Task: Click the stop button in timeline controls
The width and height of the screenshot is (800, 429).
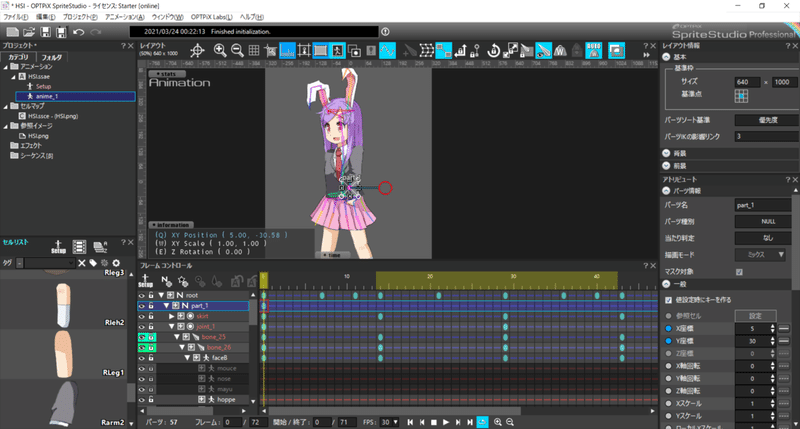Action: (432, 422)
